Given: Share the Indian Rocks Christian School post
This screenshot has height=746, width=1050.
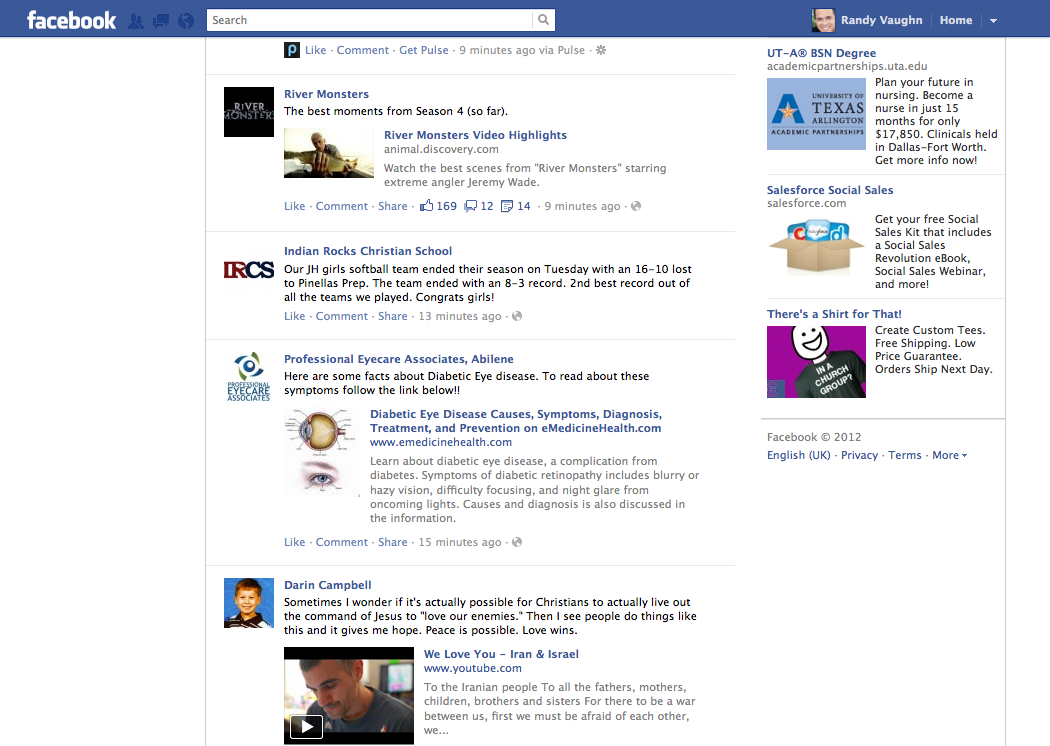Looking at the screenshot, I should (392, 316).
